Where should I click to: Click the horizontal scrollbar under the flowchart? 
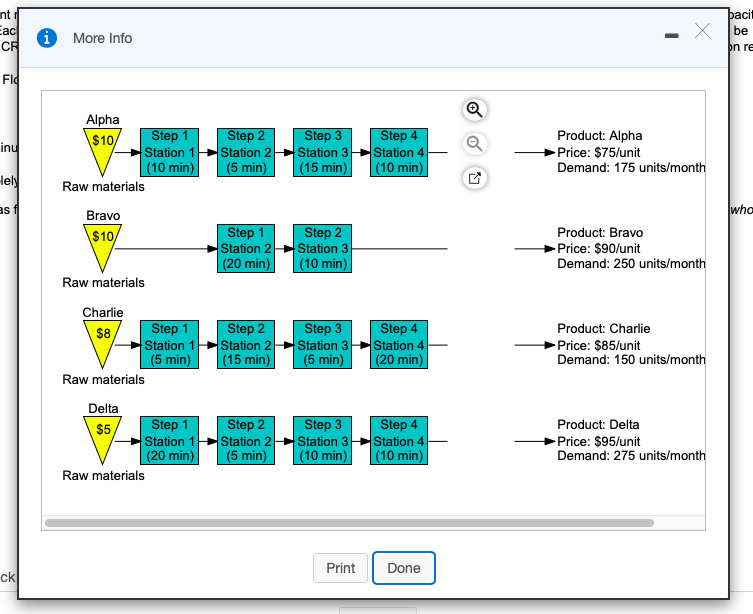click(349, 523)
